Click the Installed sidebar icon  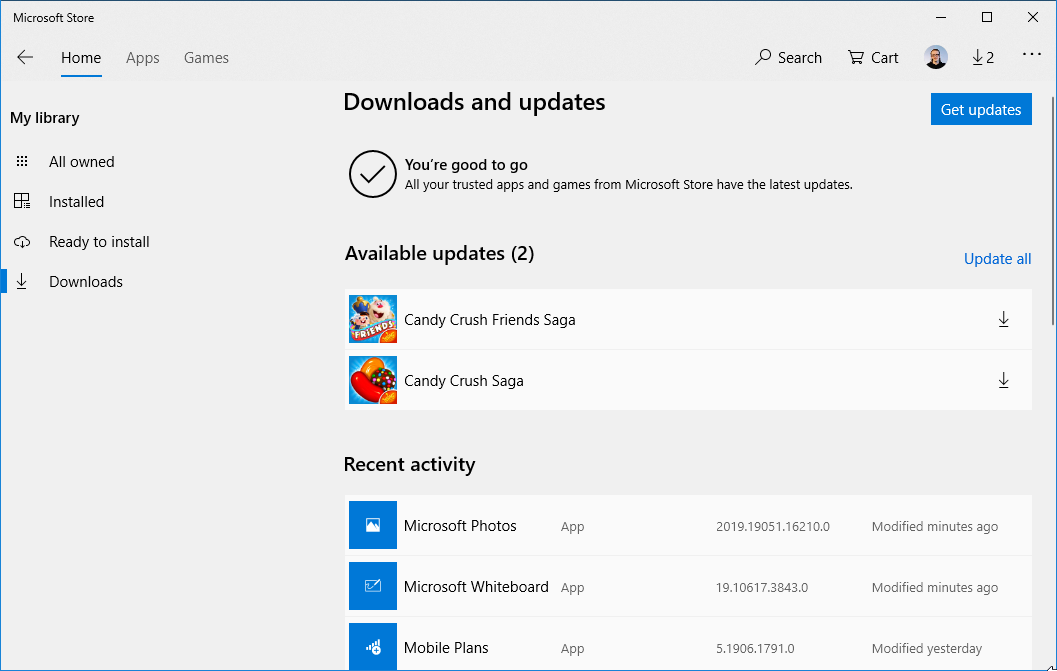22,201
